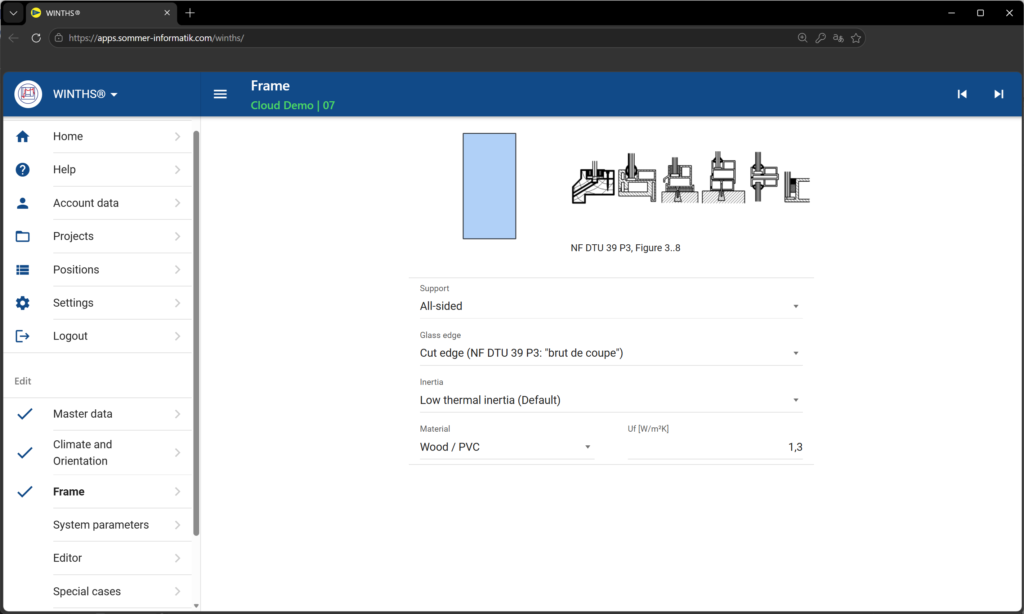Close the WINTHS browser tab

(x=167, y=13)
